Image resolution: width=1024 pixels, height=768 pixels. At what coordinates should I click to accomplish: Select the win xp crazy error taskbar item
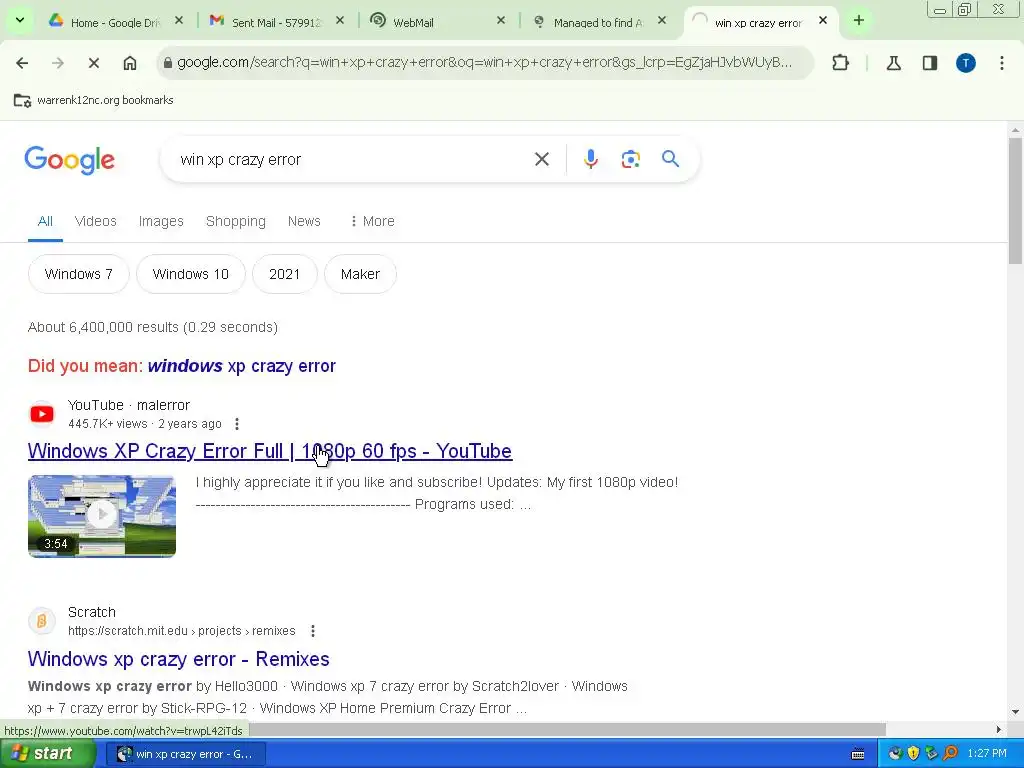(x=186, y=754)
